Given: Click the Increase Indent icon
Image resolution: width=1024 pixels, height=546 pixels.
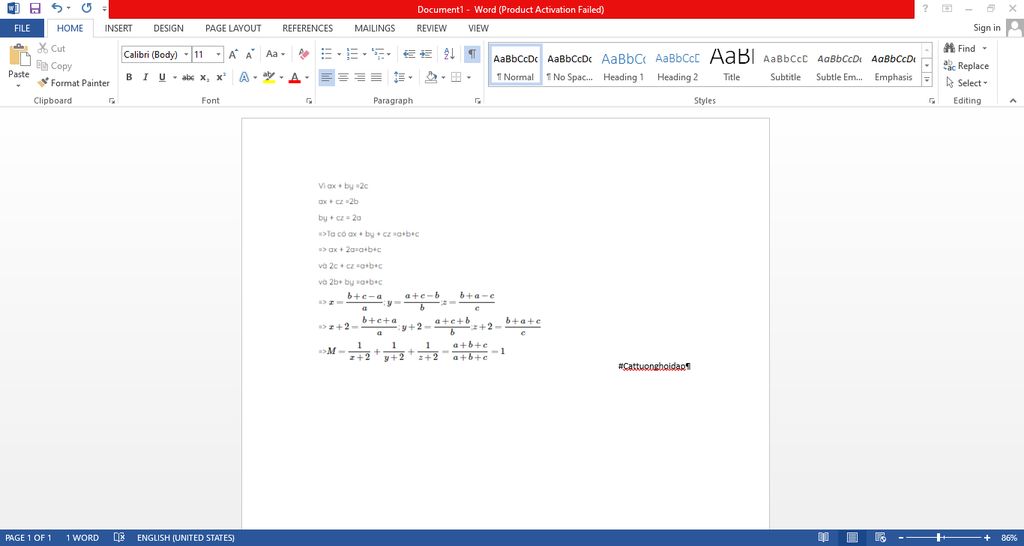Looking at the screenshot, I should click(426, 54).
